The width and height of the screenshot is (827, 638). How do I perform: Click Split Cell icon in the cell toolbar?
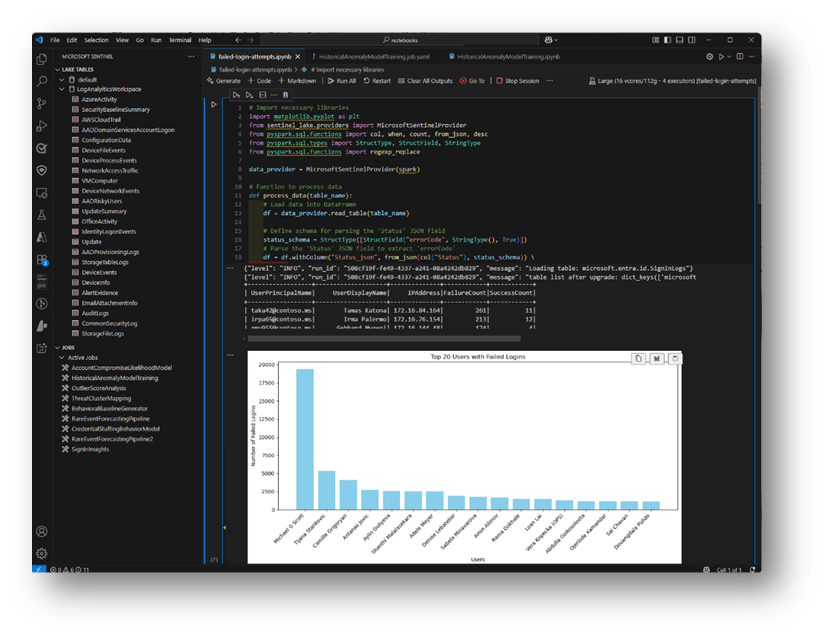click(263, 95)
